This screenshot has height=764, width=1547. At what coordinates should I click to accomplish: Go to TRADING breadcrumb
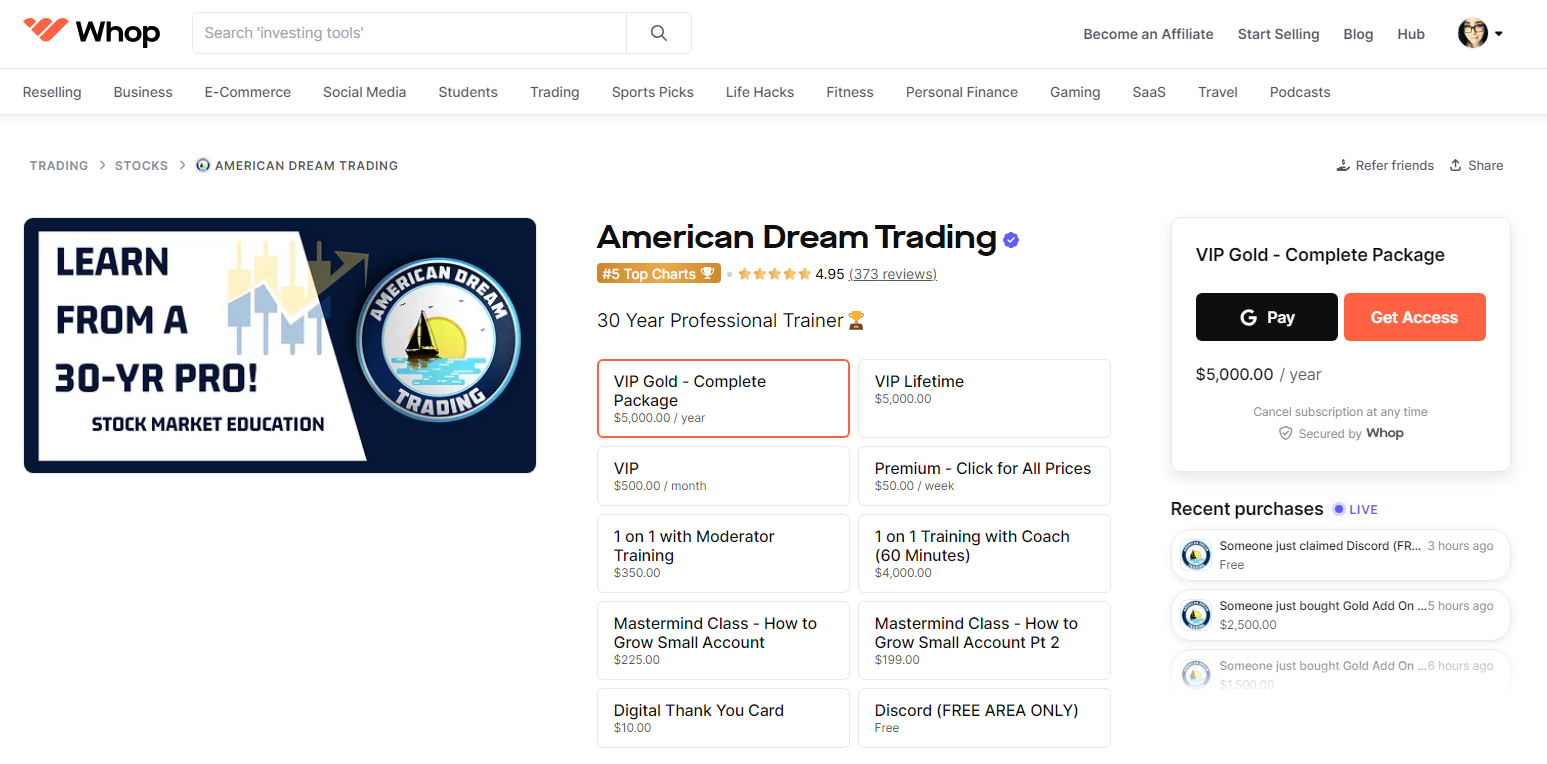click(x=59, y=166)
